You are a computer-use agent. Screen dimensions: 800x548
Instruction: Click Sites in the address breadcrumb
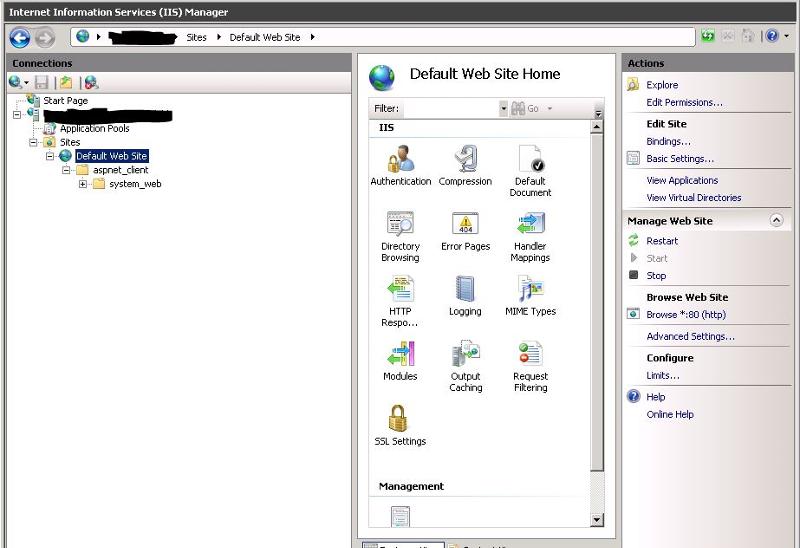pyautogui.click(x=196, y=37)
